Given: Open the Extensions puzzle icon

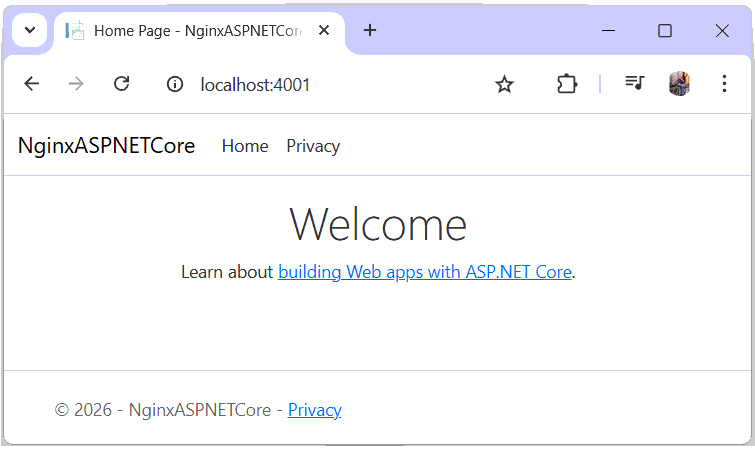Looking at the screenshot, I should pyautogui.click(x=567, y=84).
